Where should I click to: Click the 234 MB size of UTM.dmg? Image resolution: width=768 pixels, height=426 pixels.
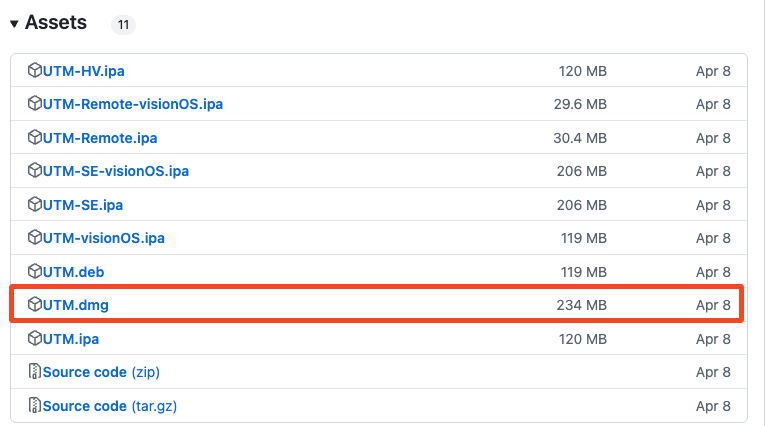581,305
